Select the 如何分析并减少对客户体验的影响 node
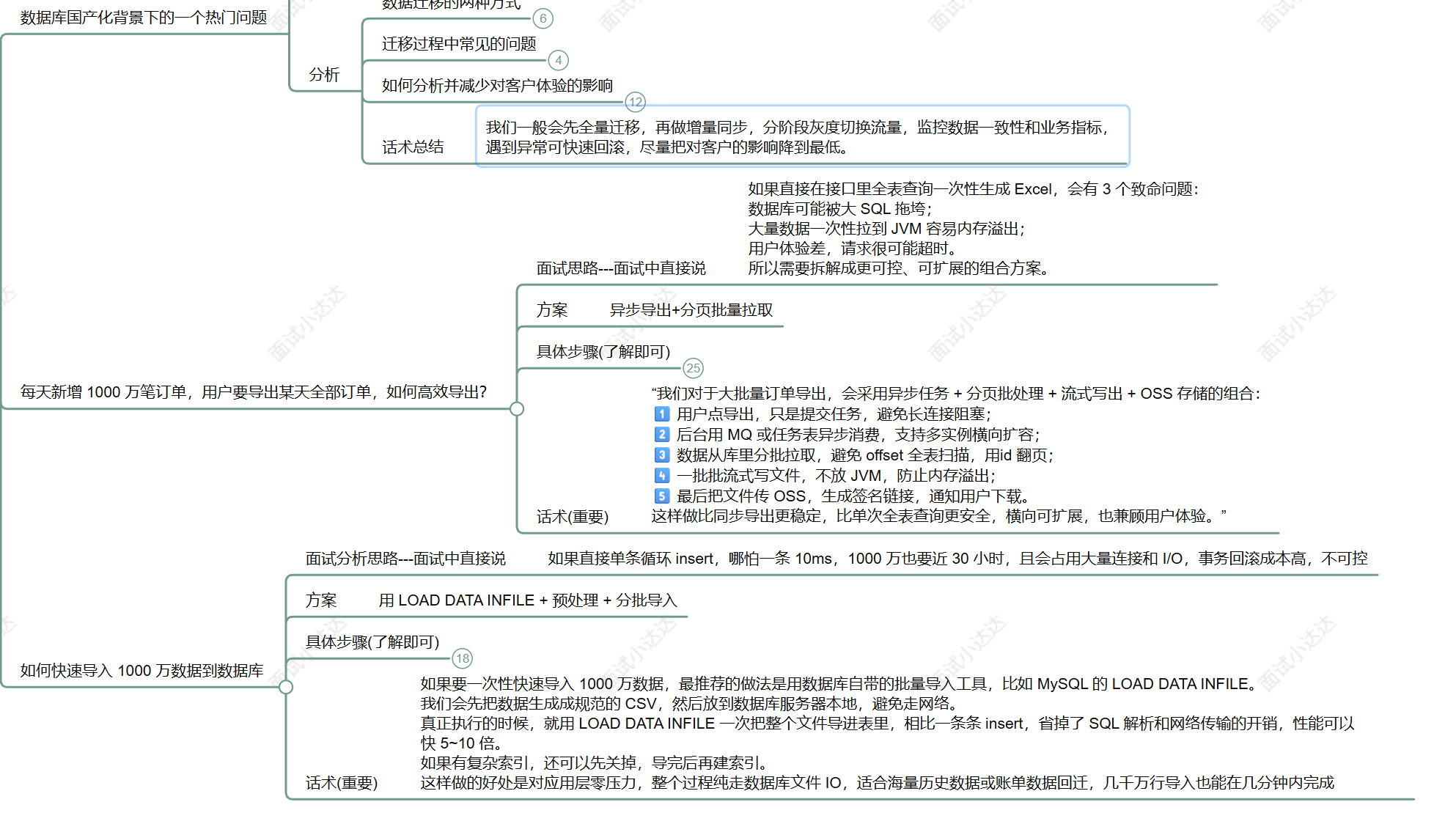 point(497,86)
